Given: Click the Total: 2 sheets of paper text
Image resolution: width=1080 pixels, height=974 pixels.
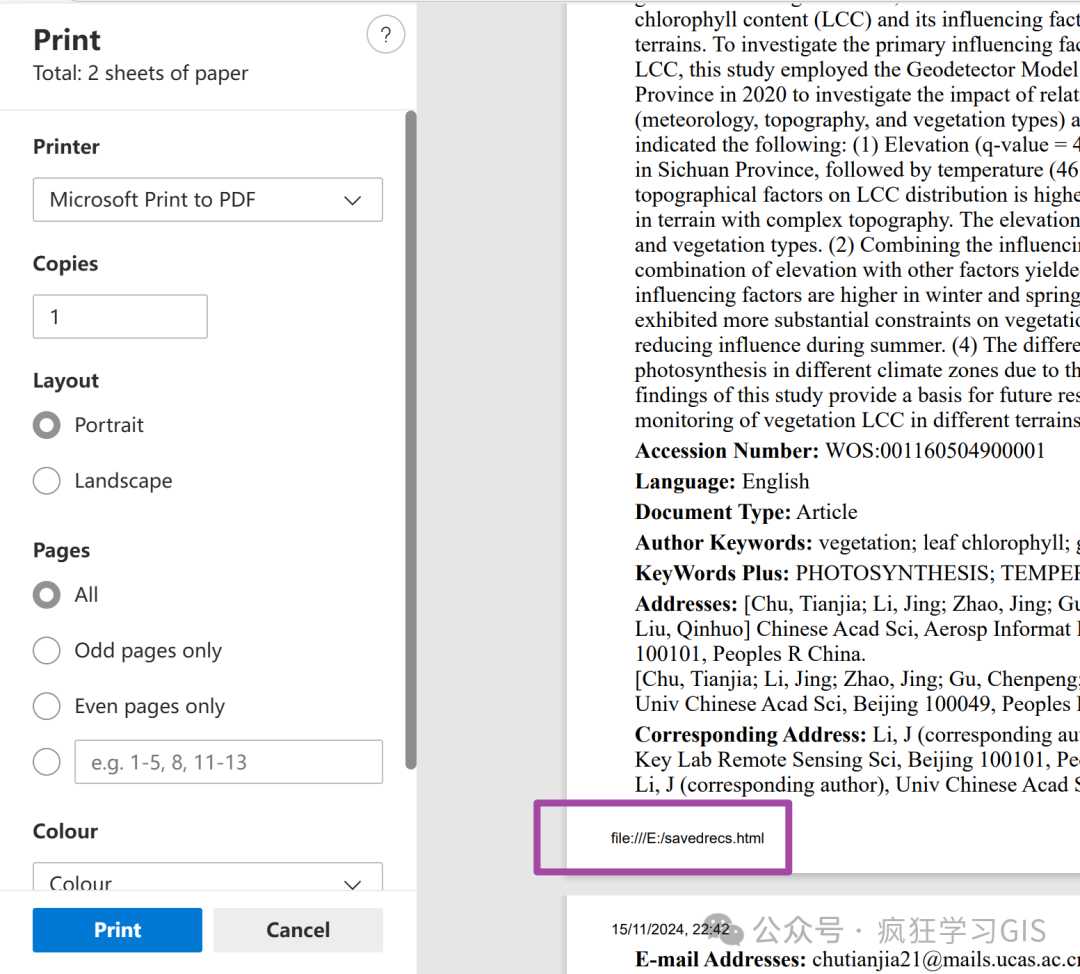Looking at the screenshot, I should tap(141, 73).
